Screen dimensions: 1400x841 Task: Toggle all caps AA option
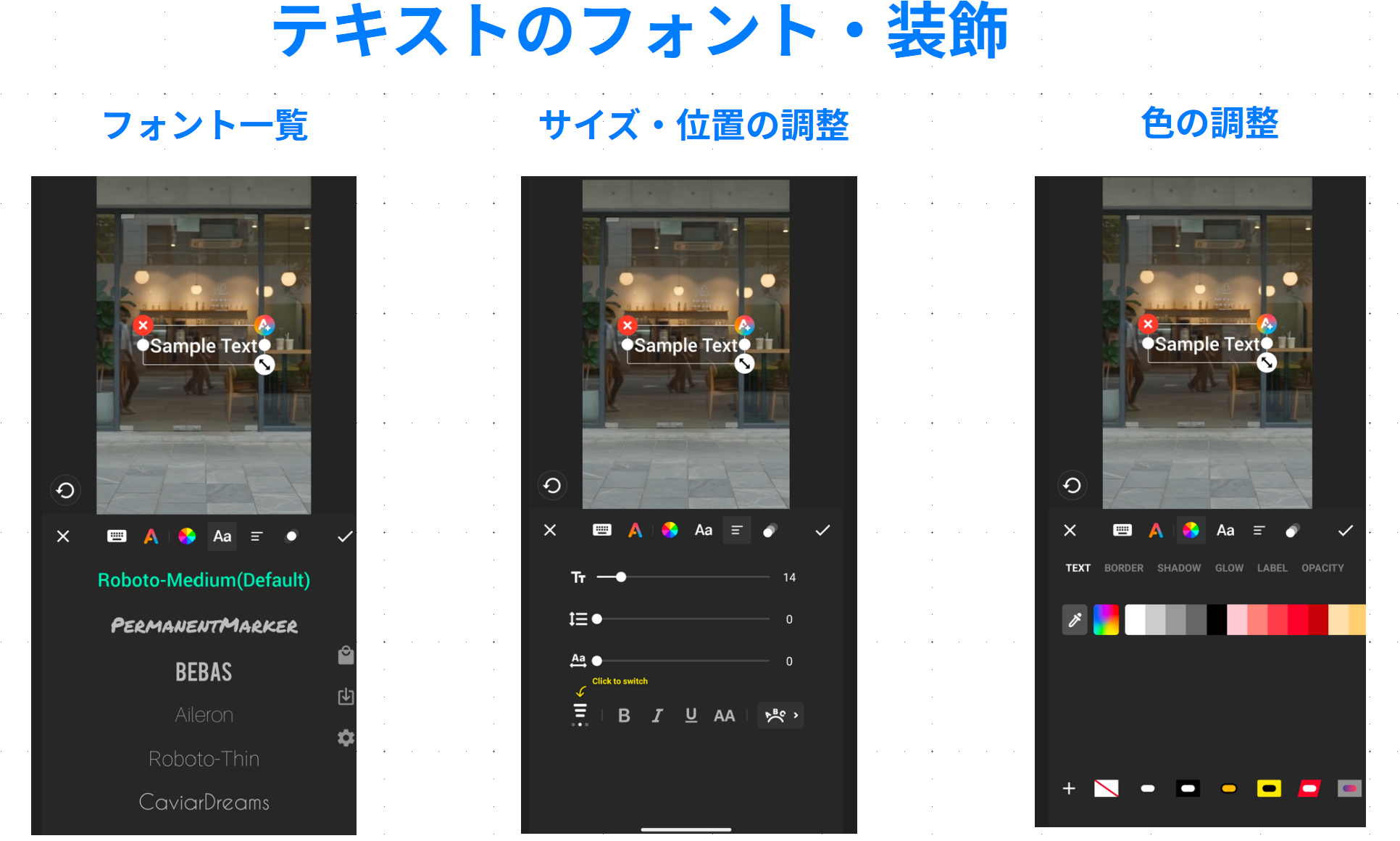click(724, 716)
